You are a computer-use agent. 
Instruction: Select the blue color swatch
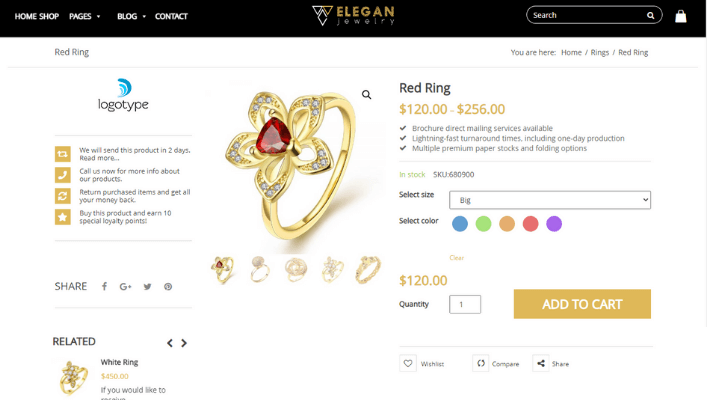click(460, 224)
